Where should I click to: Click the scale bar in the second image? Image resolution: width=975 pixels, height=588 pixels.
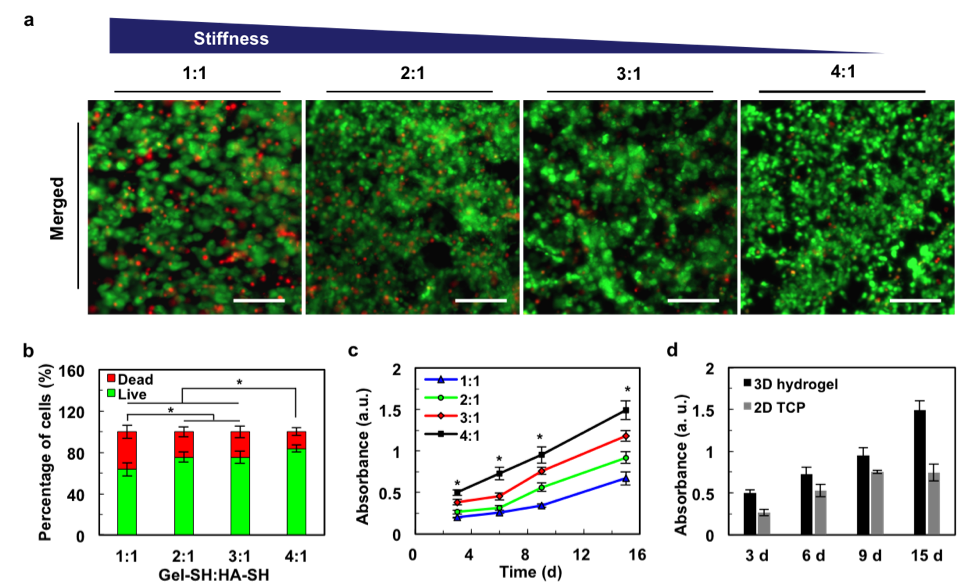coord(480,299)
